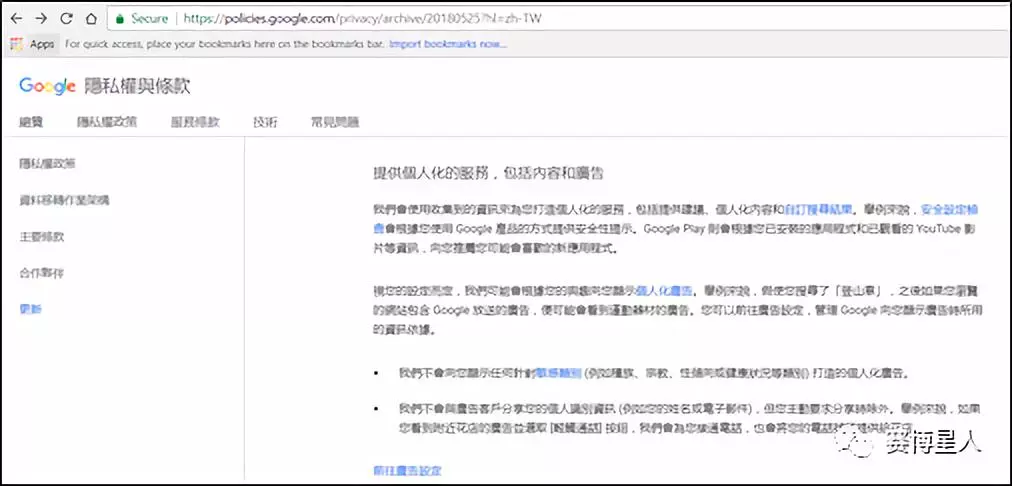Click the browser back arrow
The image size is (1012, 486).
pos(16,19)
